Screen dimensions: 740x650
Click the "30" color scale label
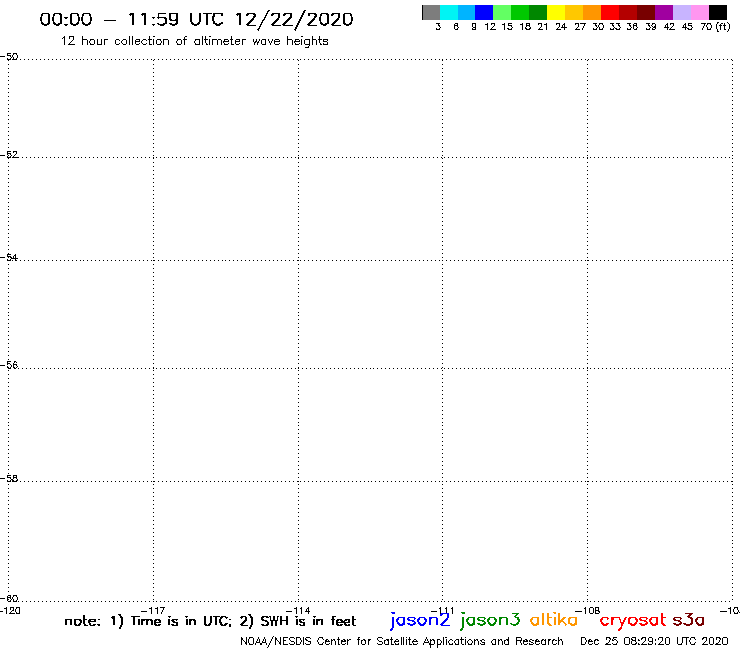[x=598, y=27]
